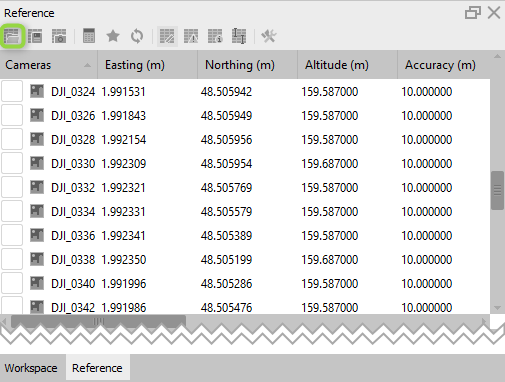Show View Estimated values icon
Screen dimensions: 505x382
[215, 36]
